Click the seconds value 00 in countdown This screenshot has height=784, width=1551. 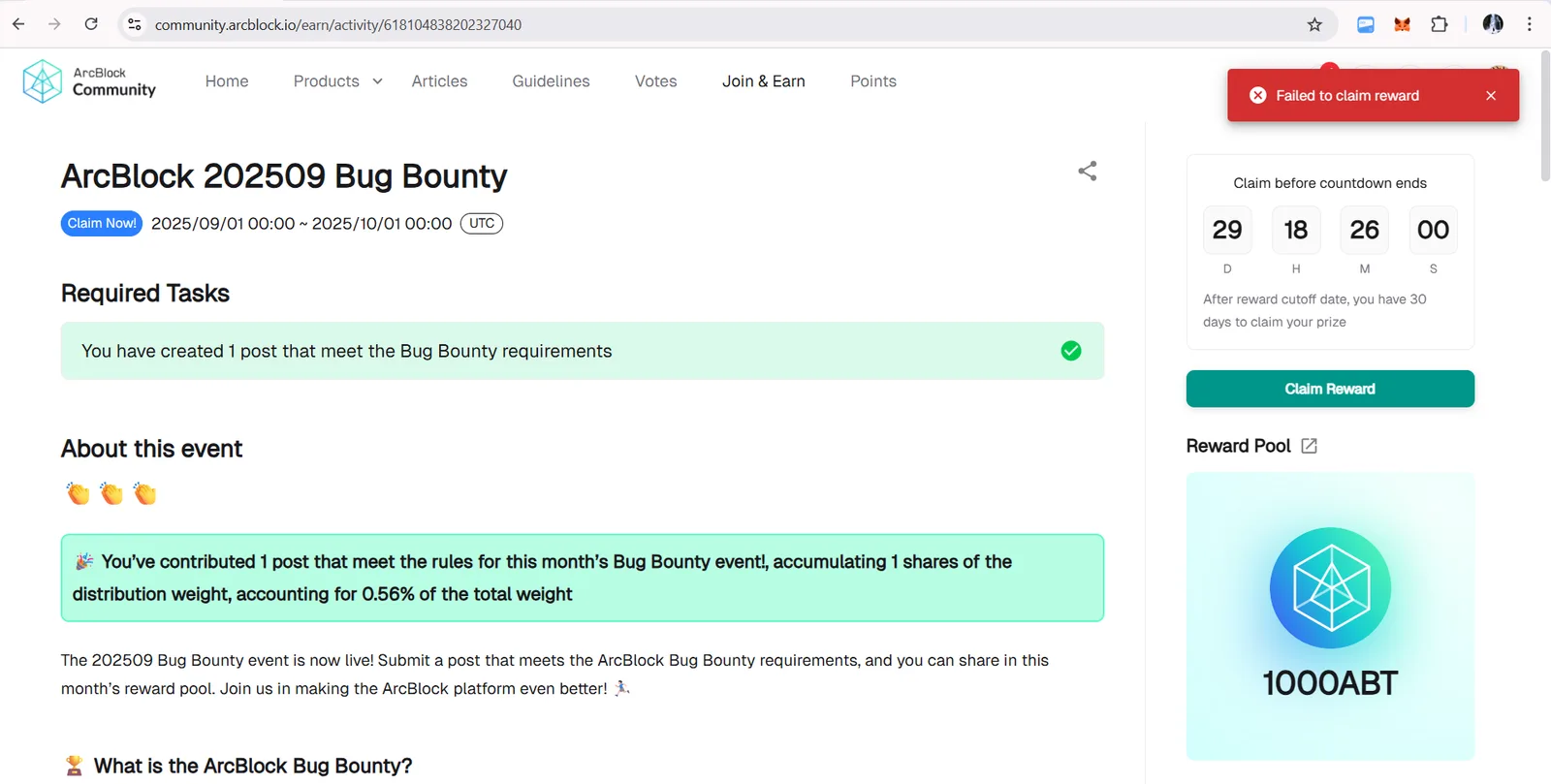1433,230
